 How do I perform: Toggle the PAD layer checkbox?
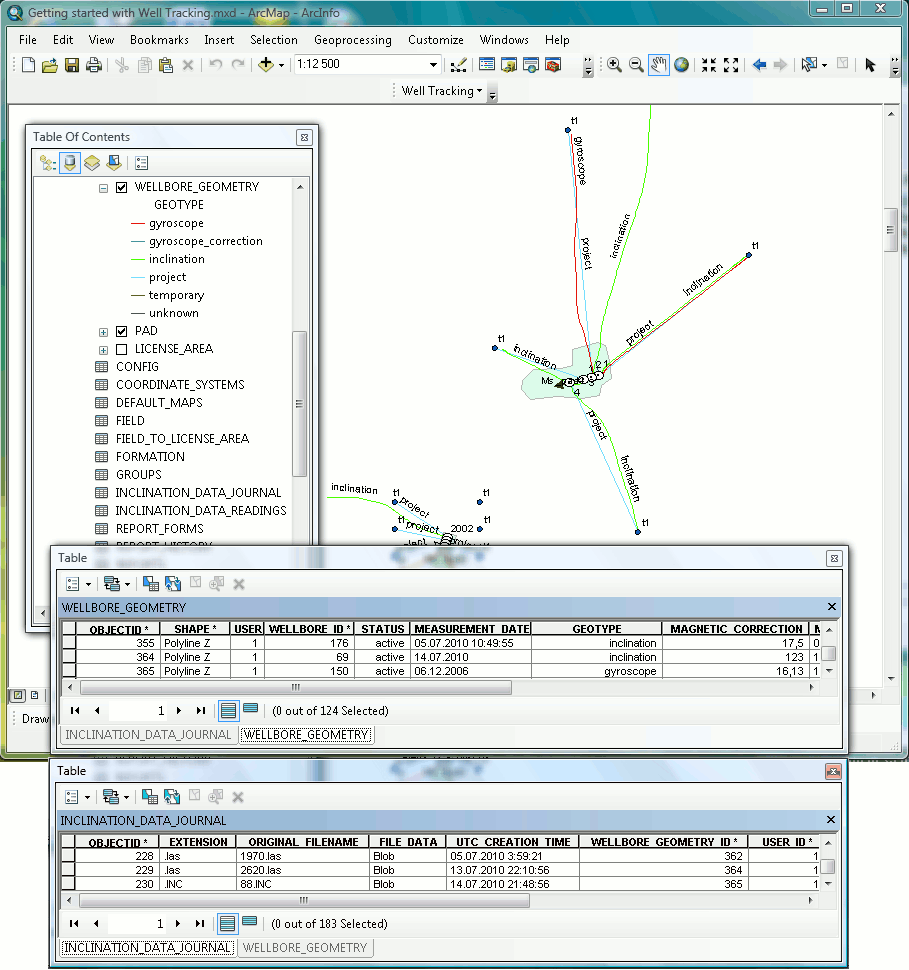[x=122, y=331]
